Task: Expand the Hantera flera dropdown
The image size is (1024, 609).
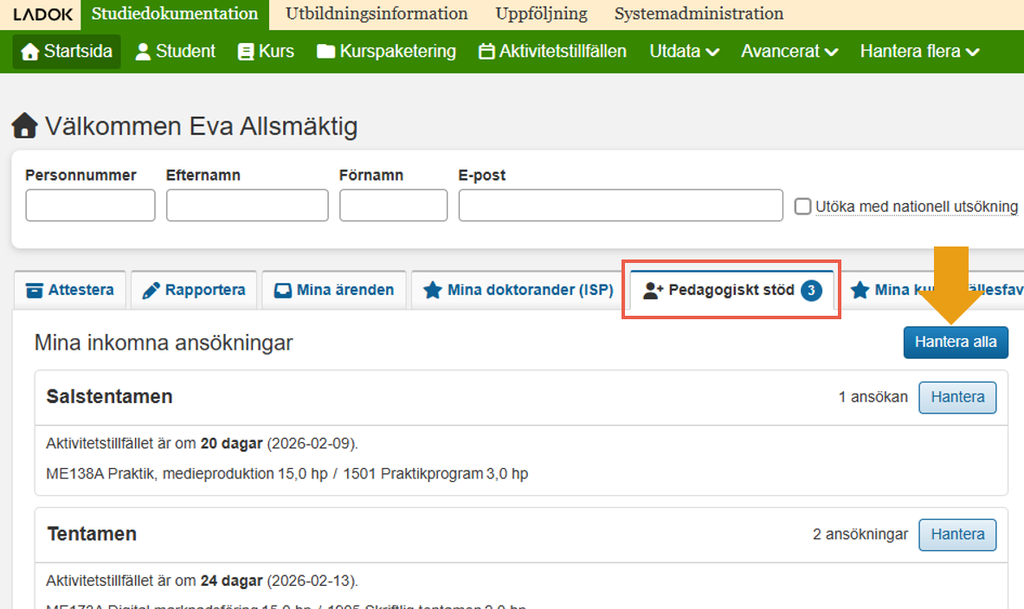Action: click(x=920, y=52)
